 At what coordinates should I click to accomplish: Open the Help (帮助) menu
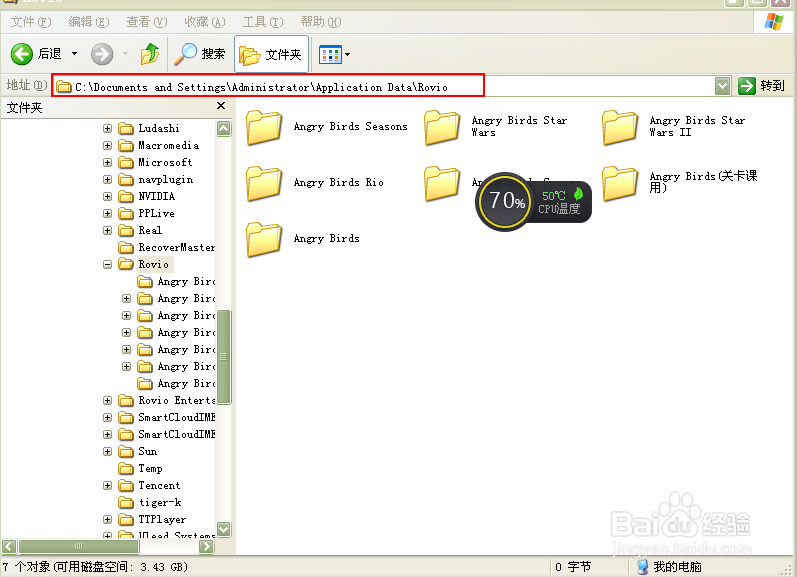click(320, 22)
